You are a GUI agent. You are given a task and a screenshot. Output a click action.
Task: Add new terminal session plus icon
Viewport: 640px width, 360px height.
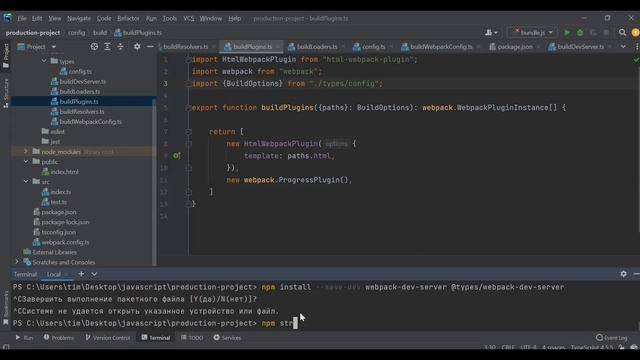point(81,274)
